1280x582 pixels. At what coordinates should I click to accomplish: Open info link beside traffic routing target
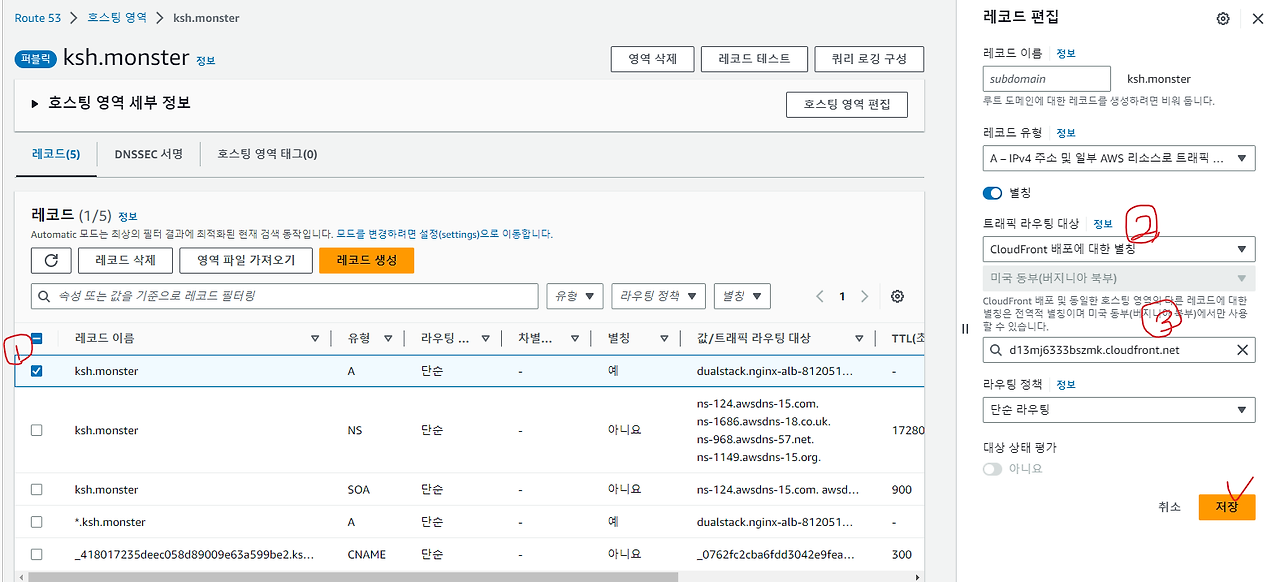pyautogui.click(x=1102, y=223)
